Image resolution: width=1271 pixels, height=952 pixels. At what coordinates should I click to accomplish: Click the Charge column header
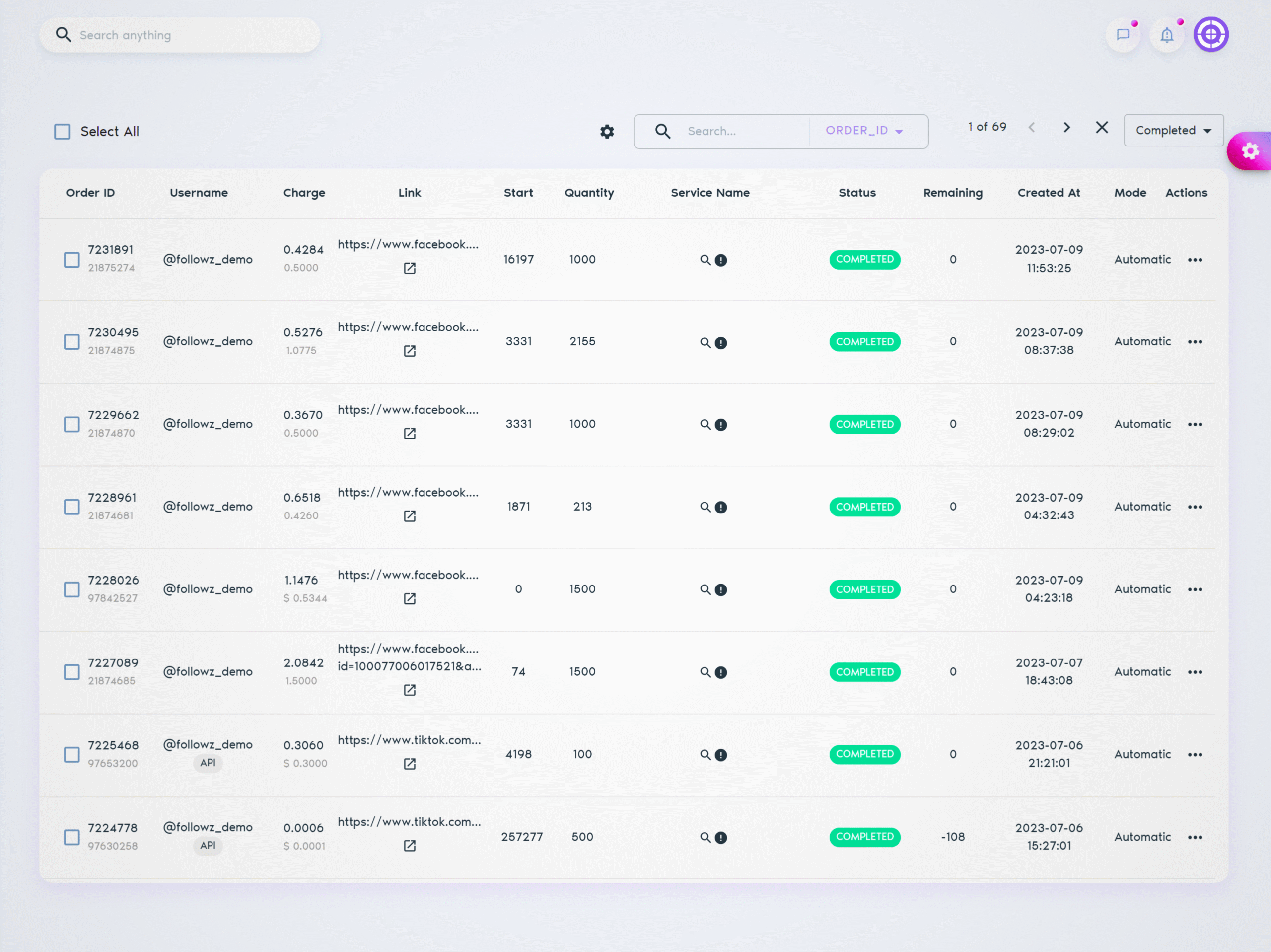[x=304, y=193]
